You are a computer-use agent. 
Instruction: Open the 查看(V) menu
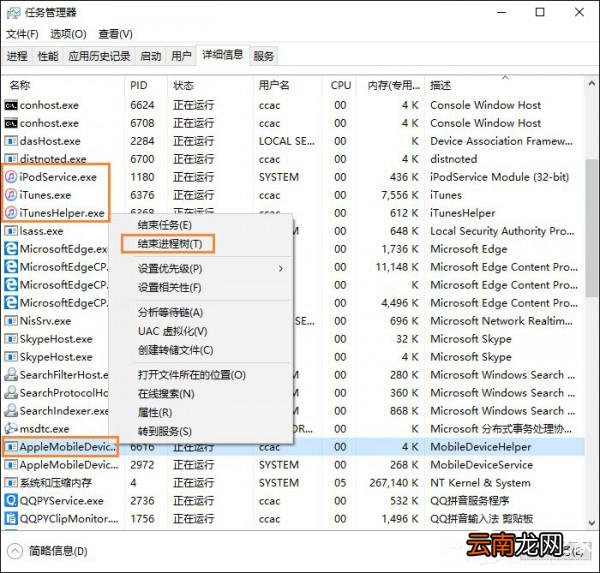pos(115,34)
